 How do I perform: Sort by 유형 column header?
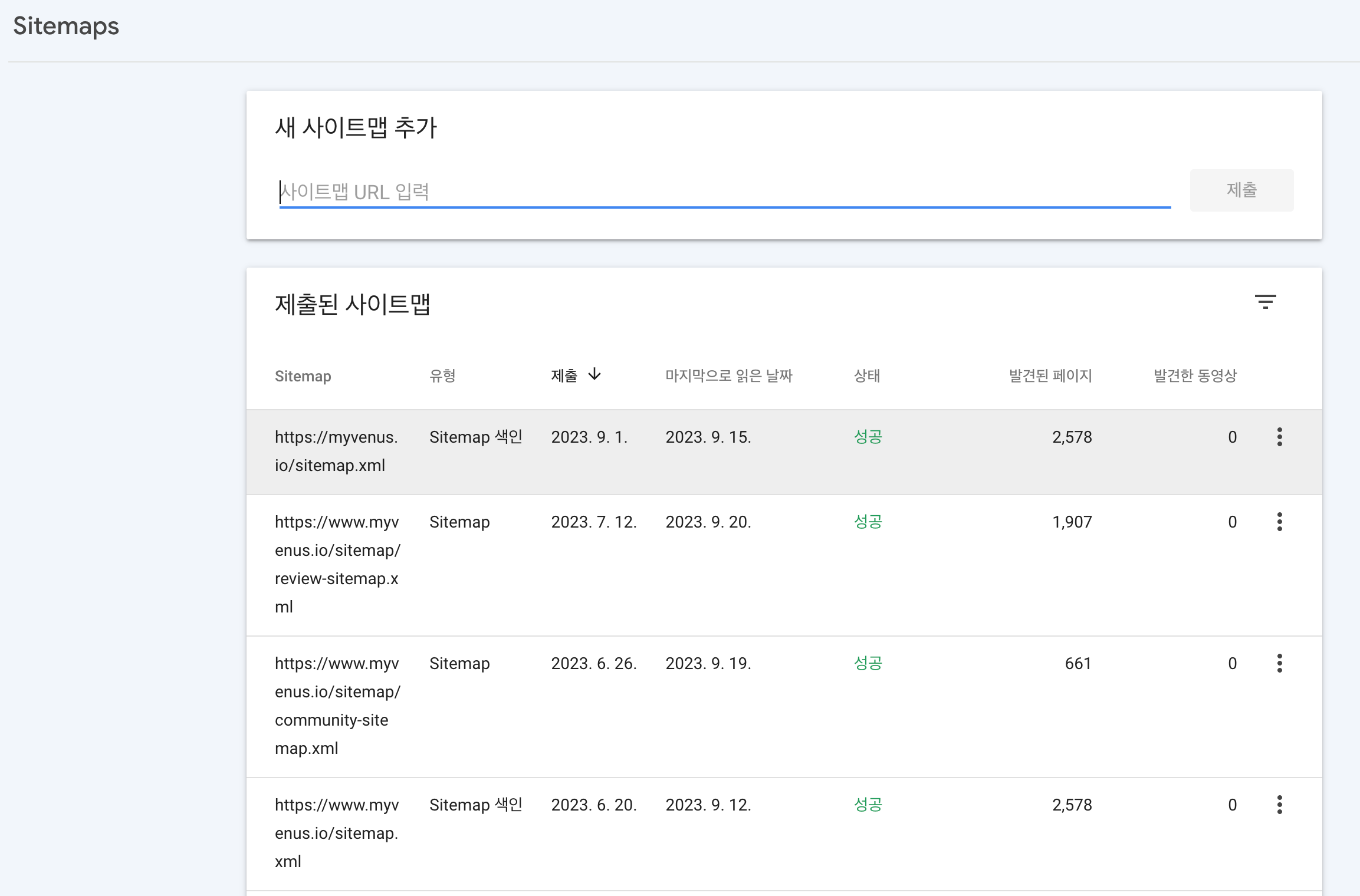pyautogui.click(x=442, y=375)
